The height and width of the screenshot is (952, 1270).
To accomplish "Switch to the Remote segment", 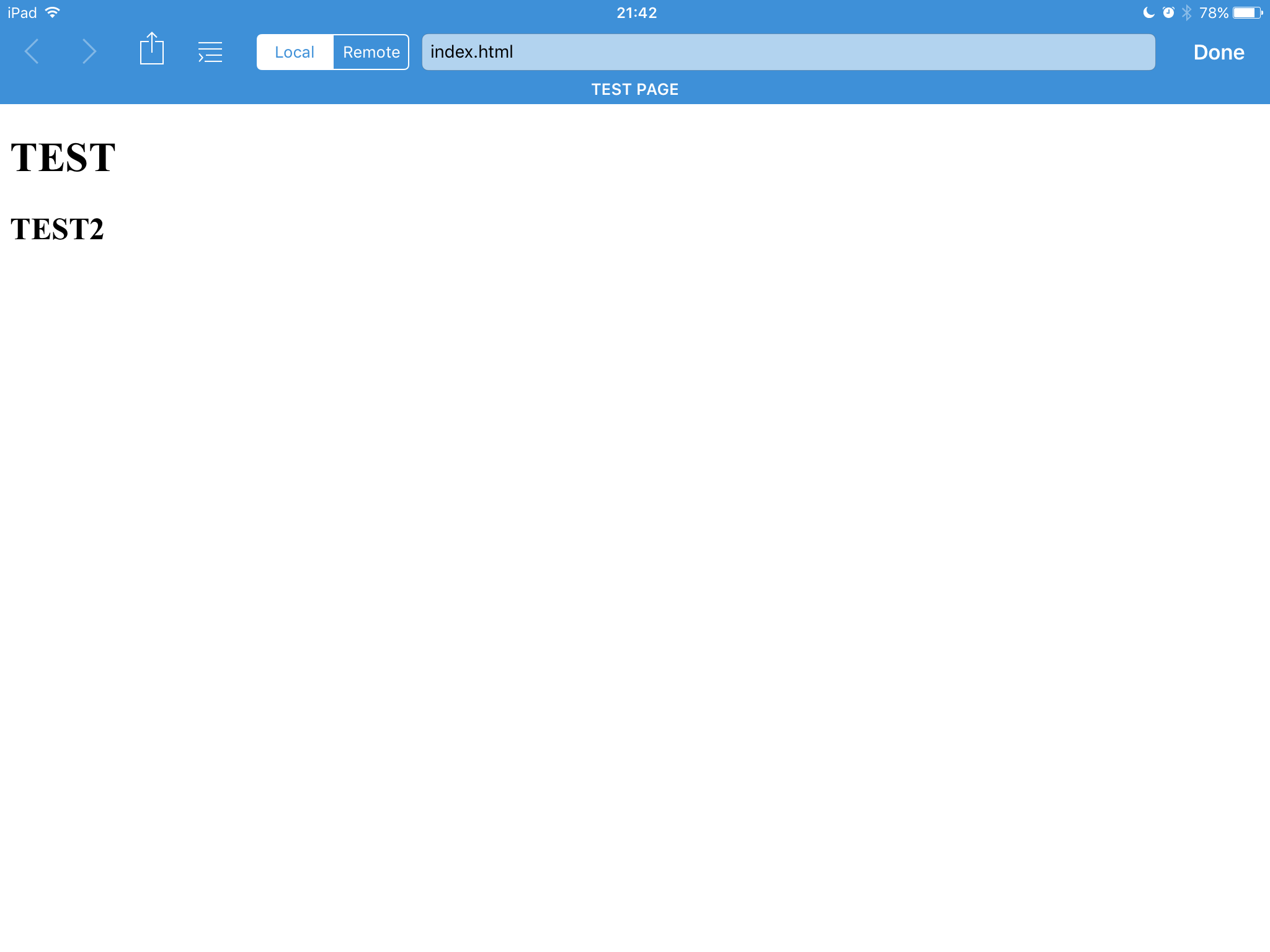I will (371, 52).
